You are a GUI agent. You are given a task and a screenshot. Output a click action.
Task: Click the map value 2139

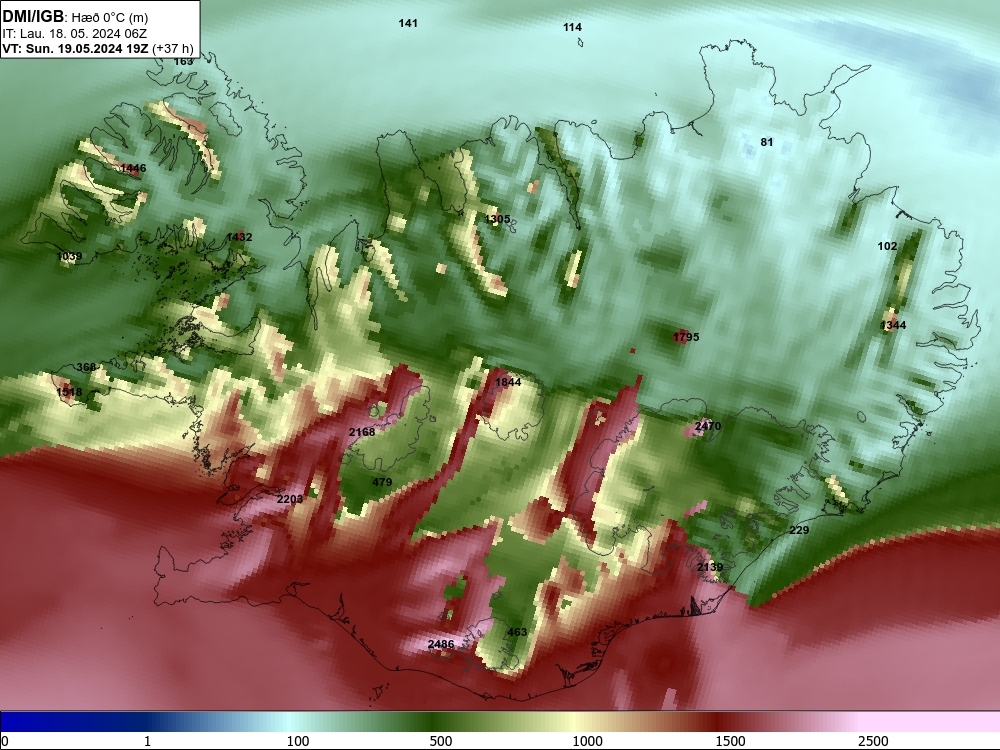coord(710,568)
